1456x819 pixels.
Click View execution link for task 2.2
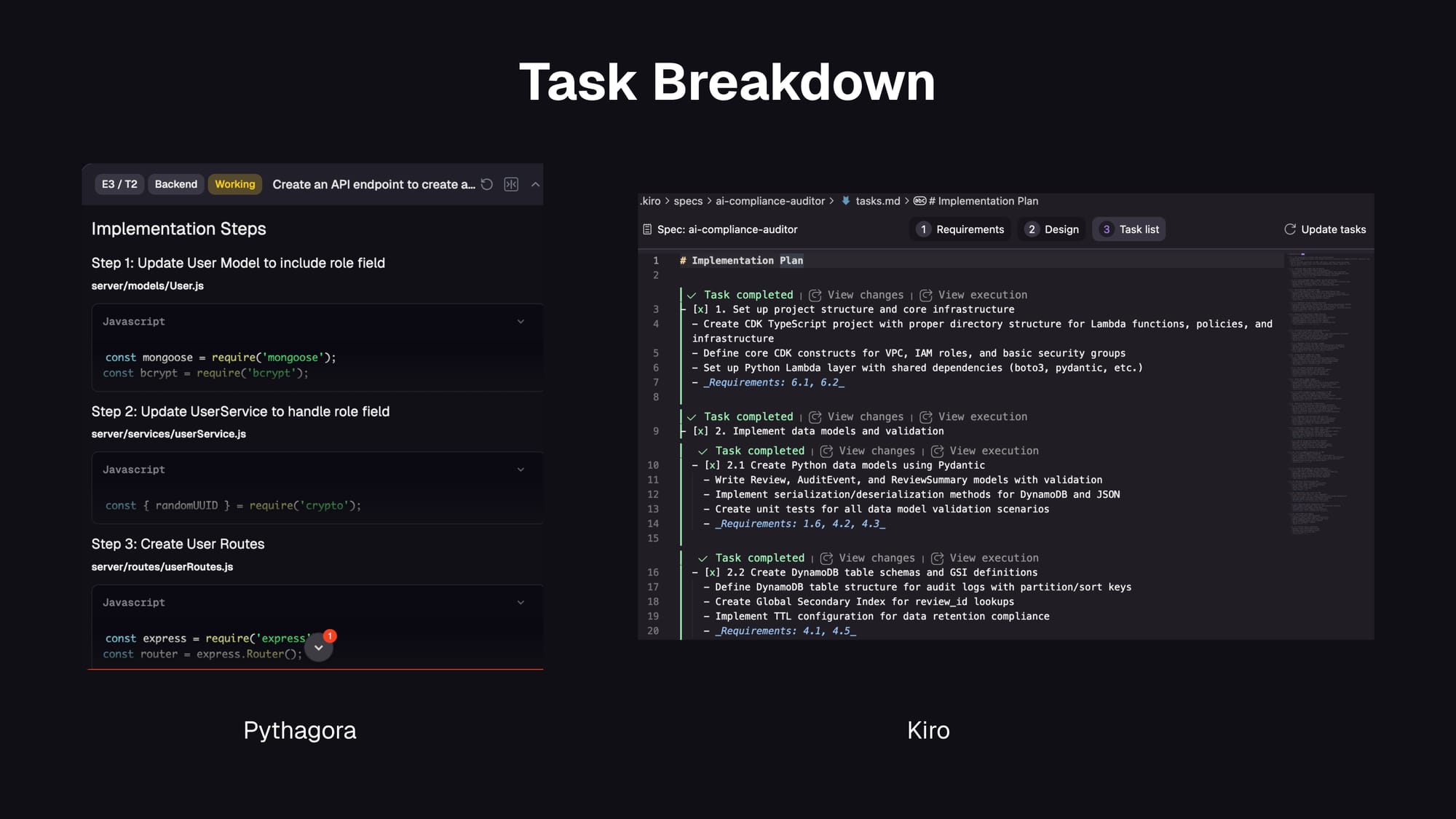coord(993,558)
